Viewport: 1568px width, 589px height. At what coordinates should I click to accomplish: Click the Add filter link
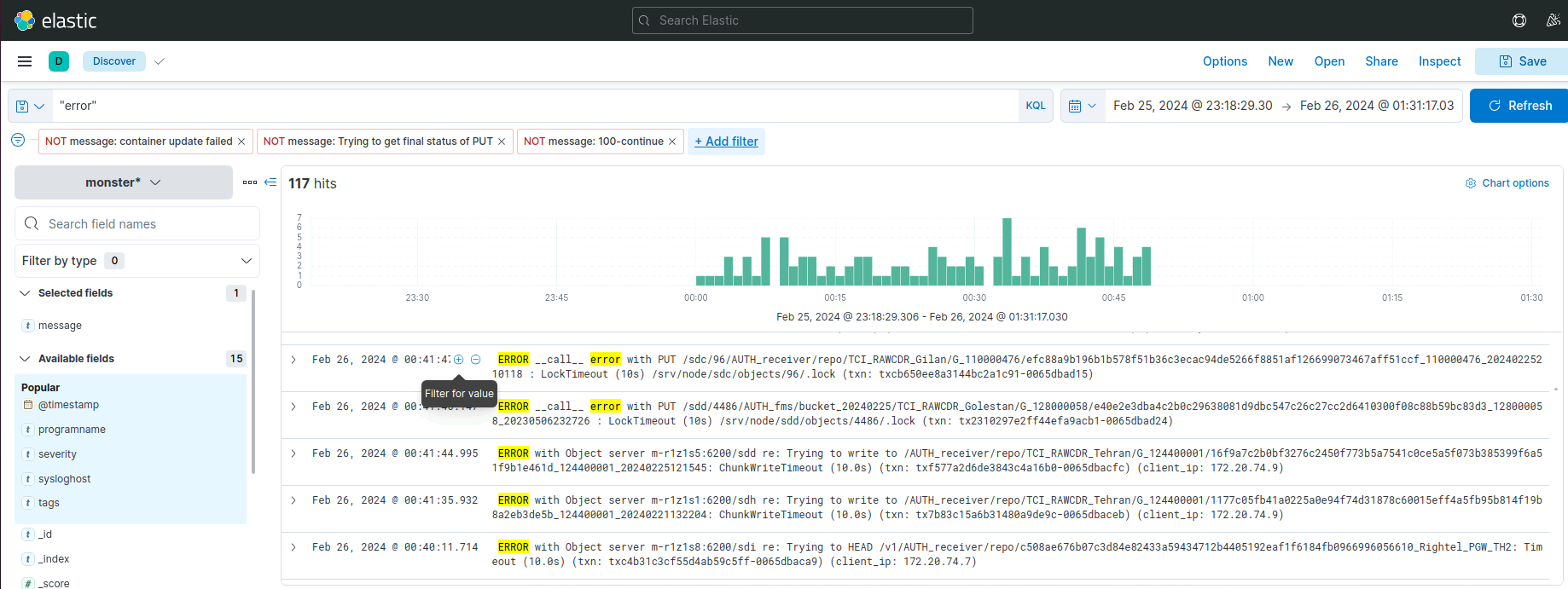point(726,141)
